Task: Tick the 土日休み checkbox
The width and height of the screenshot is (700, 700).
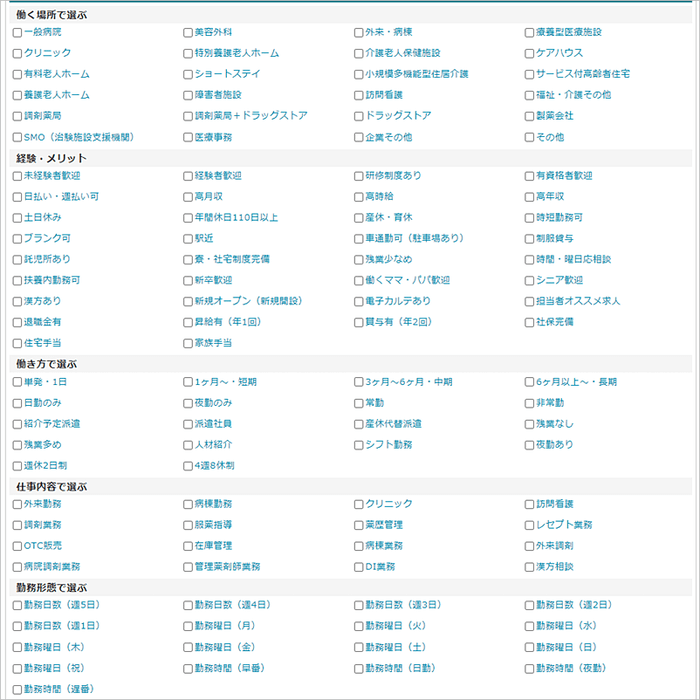Action: 17,218
